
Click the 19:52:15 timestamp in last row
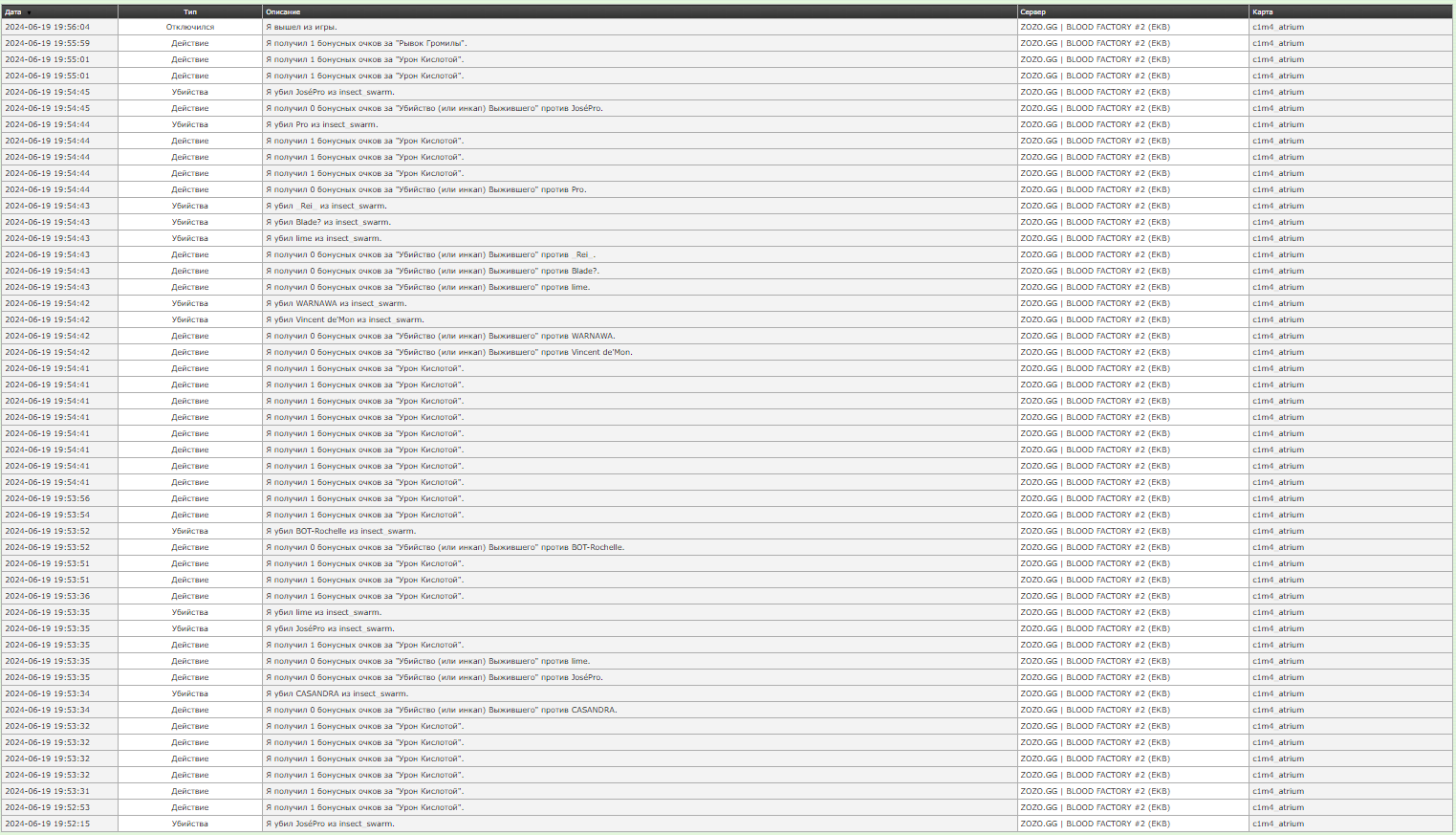(47, 824)
